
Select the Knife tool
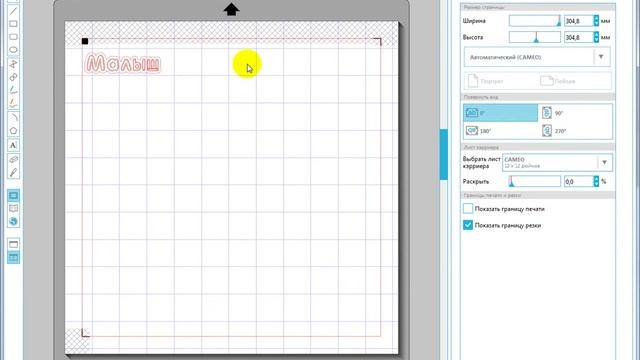click(13, 173)
